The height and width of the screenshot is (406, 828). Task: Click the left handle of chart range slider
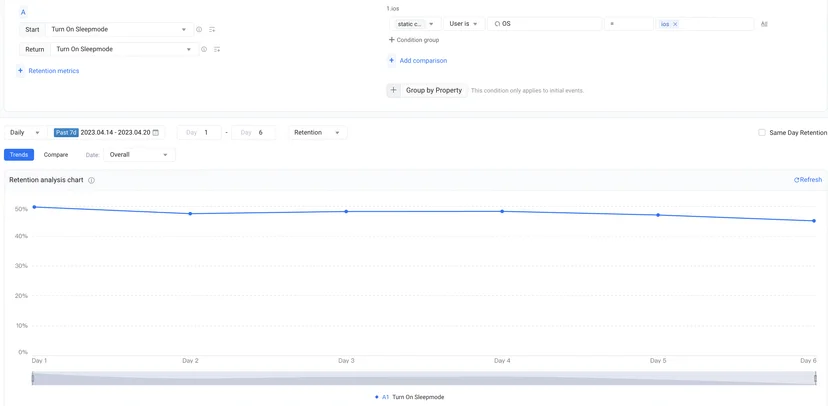tap(33, 378)
